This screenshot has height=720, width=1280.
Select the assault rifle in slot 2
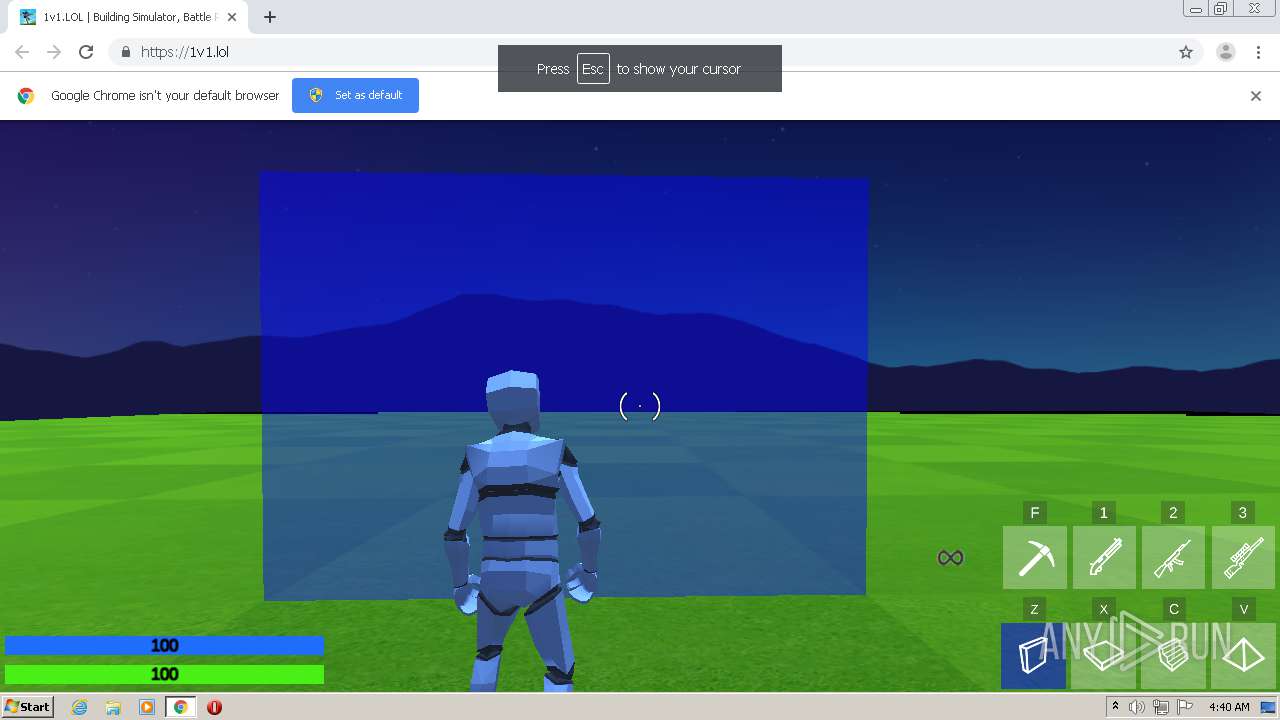1173,558
